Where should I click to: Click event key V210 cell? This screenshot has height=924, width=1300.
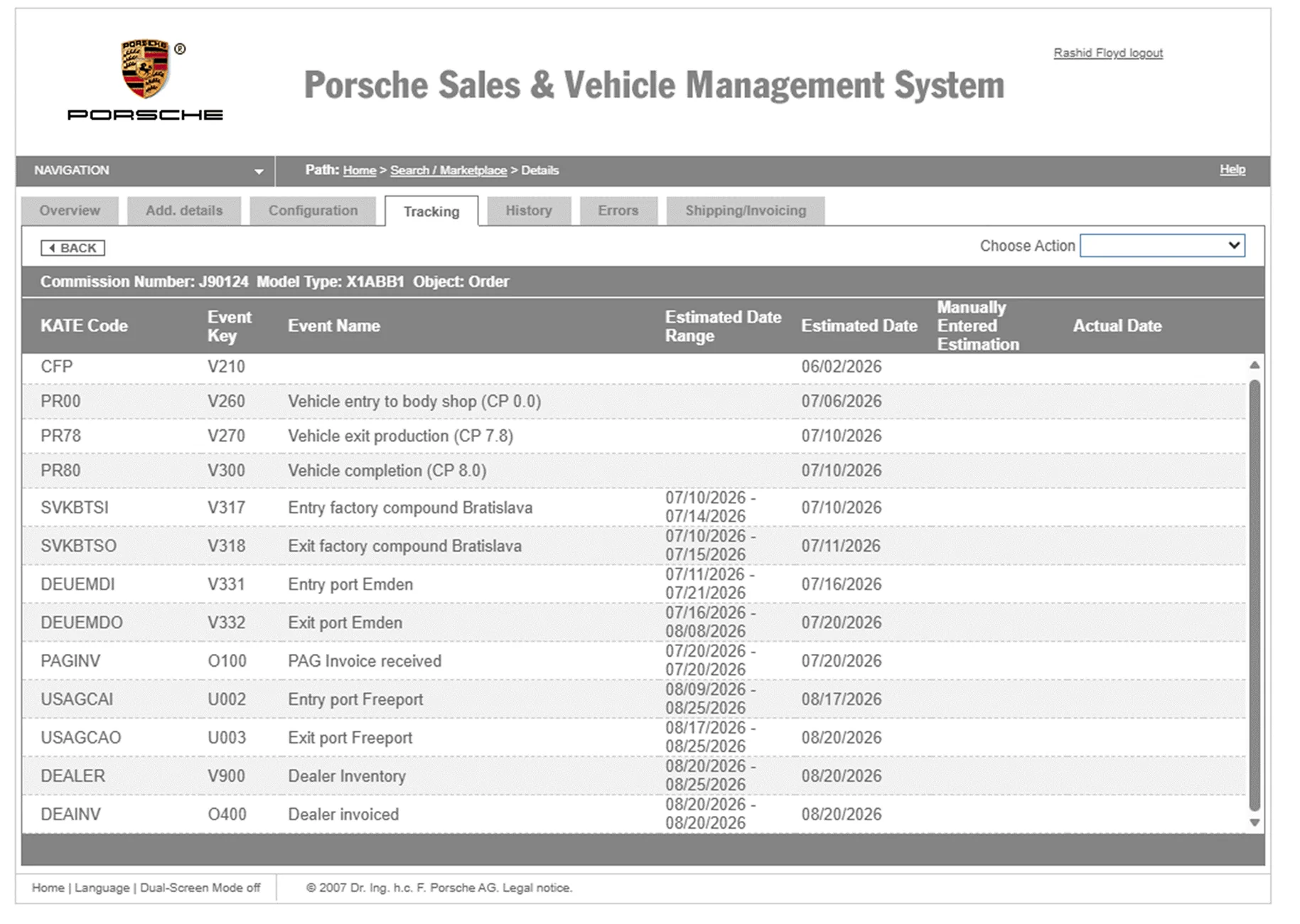226,367
